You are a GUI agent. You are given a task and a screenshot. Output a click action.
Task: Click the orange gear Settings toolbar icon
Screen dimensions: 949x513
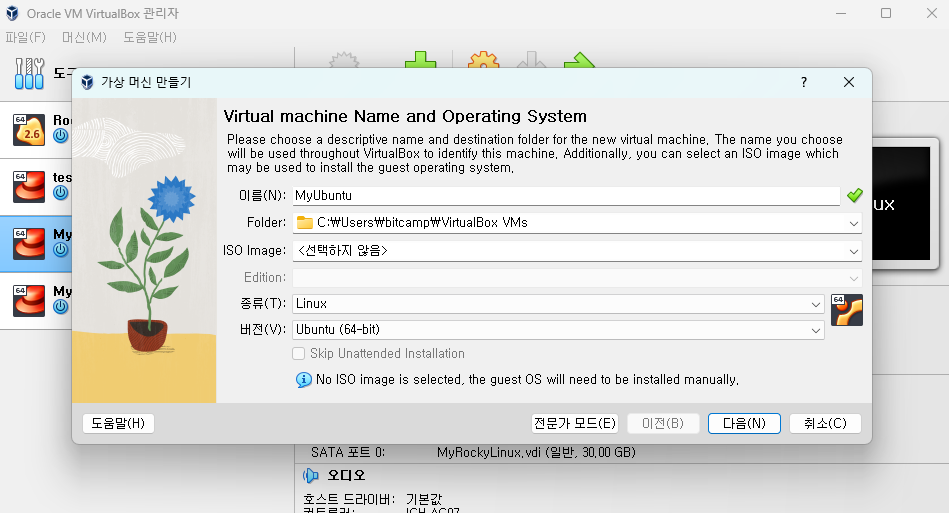coord(484,60)
